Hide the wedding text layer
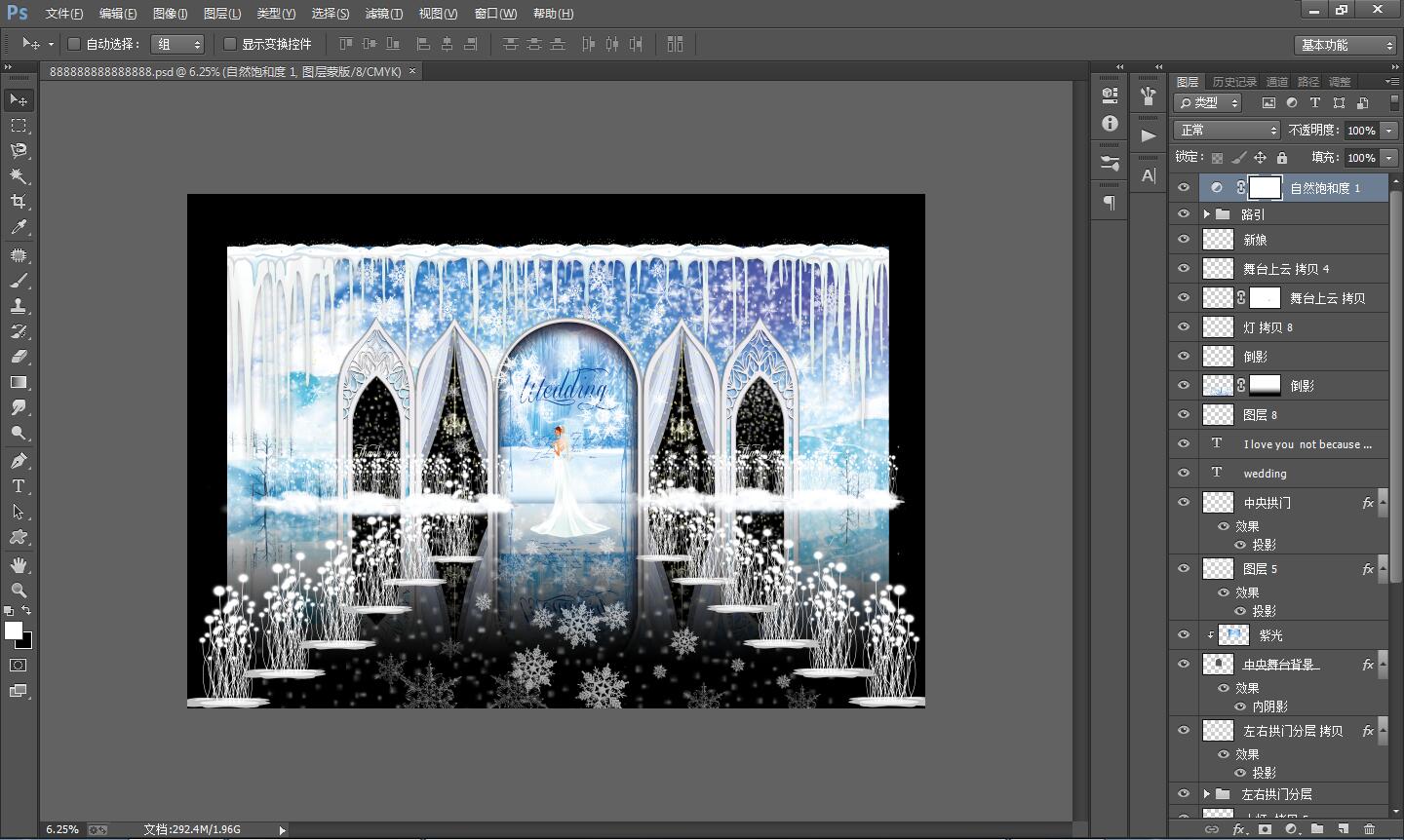 point(1184,473)
